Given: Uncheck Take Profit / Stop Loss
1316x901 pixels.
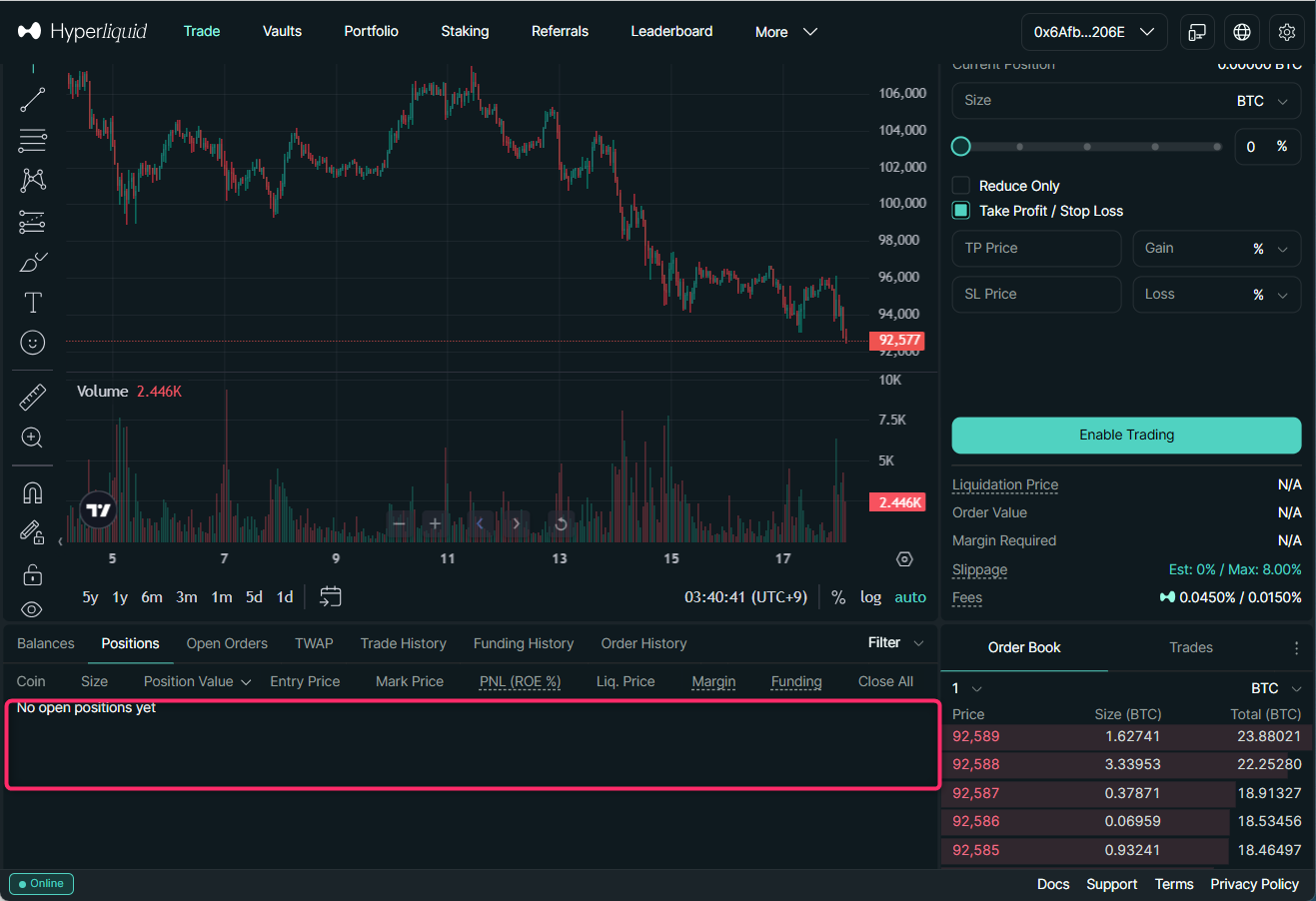Looking at the screenshot, I should coord(961,211).
